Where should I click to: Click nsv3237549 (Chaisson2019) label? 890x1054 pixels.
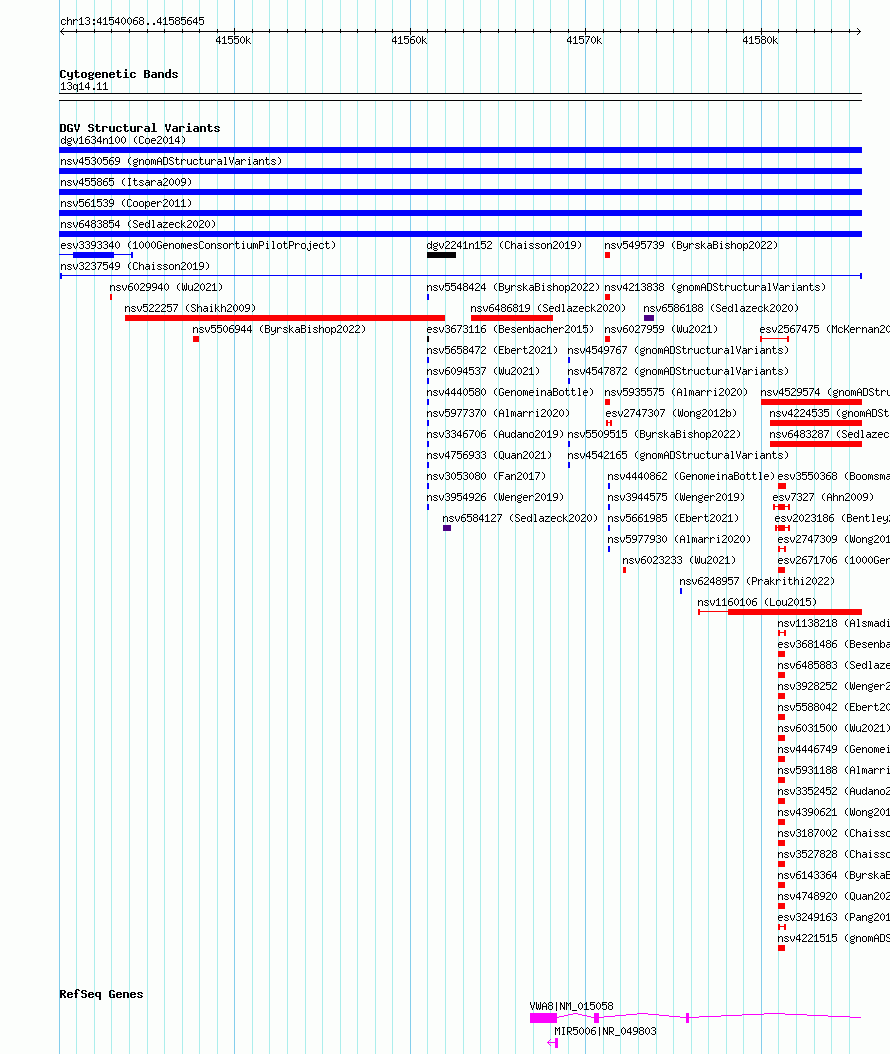[x=134, y=266]
